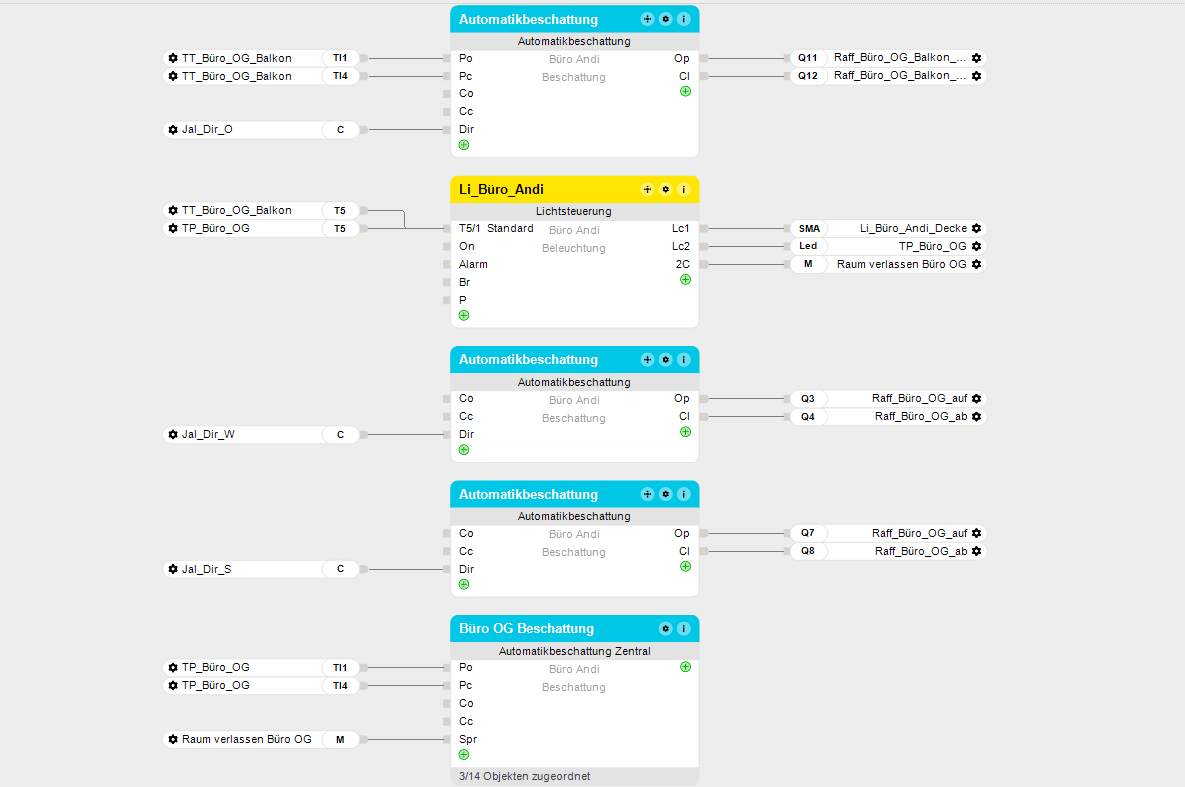Add output via green plus below 2C
Image resolution: width=1185 pixels, height=787 pixels.
(685, 280)
